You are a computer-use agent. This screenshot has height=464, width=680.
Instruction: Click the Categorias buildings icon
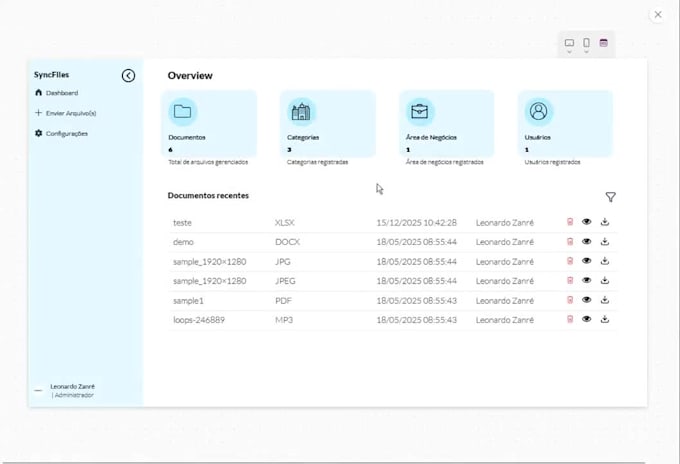tap(301, 111)
